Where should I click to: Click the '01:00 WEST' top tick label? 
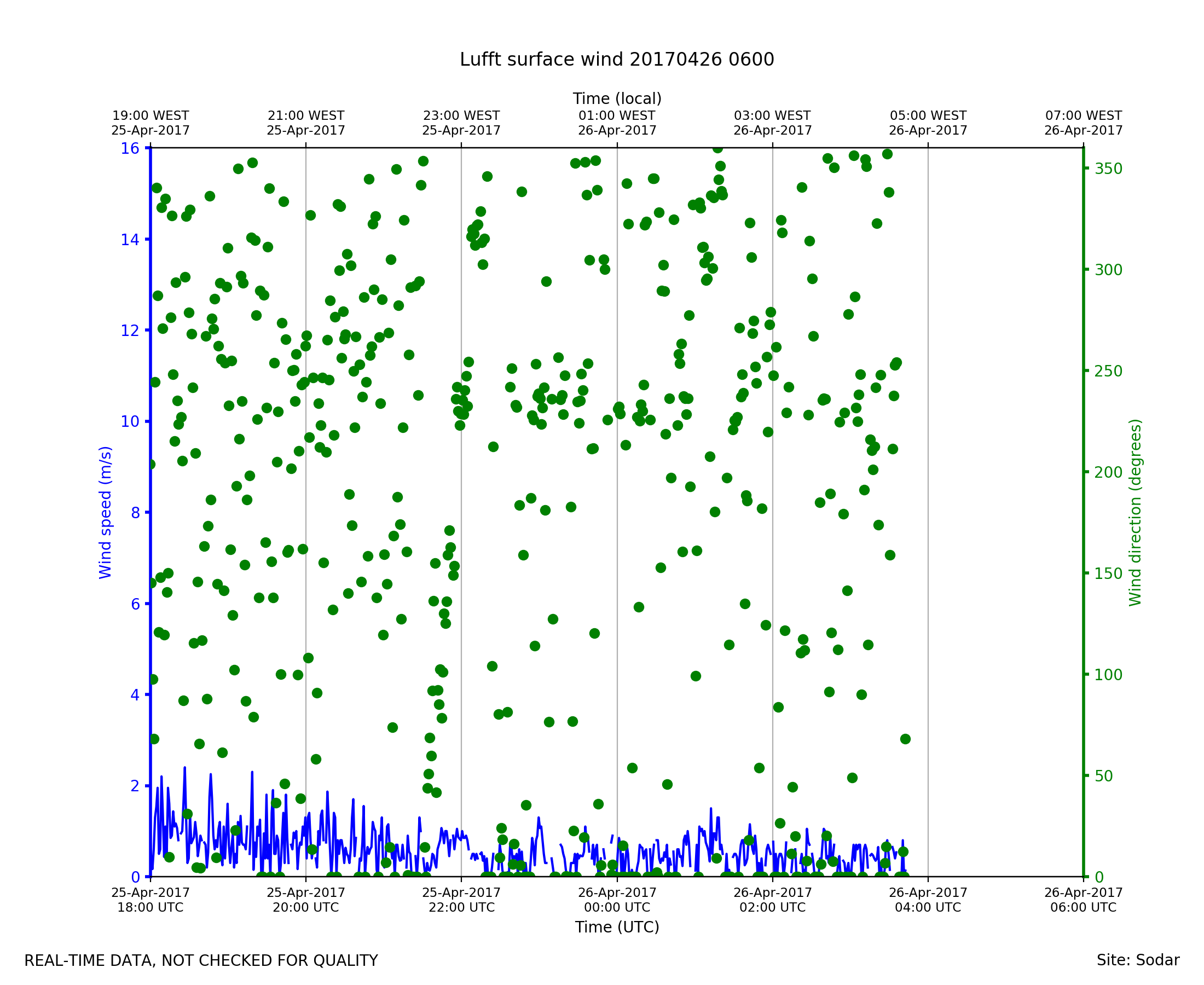(617, 116)
